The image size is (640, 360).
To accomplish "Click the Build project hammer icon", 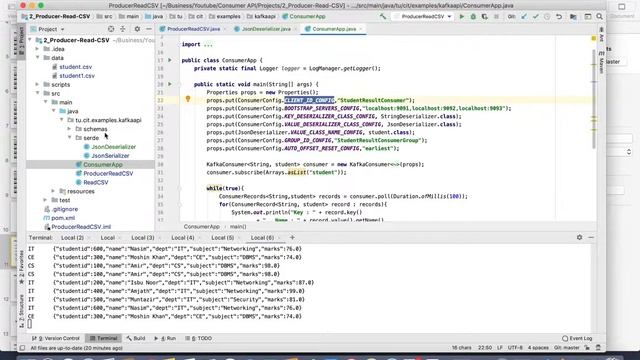I will pyautogui.click(x=382, y=17).
